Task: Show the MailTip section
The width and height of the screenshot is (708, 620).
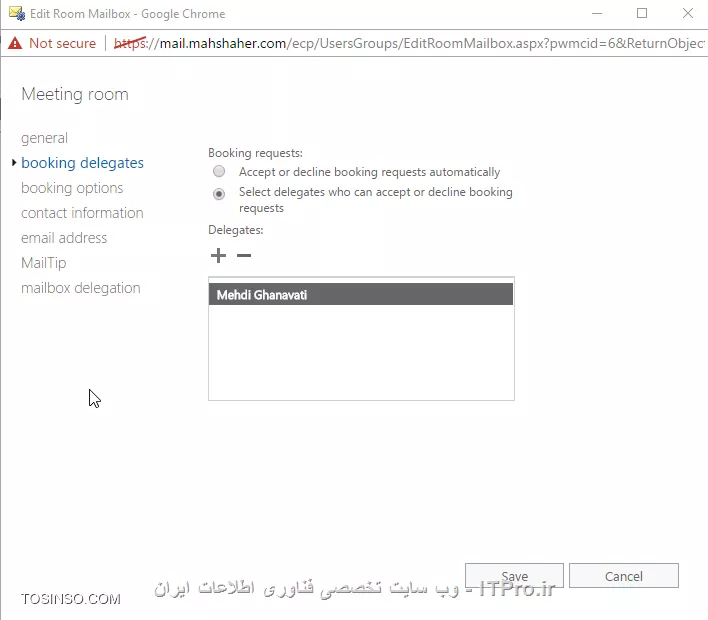Action: [44, 263]
